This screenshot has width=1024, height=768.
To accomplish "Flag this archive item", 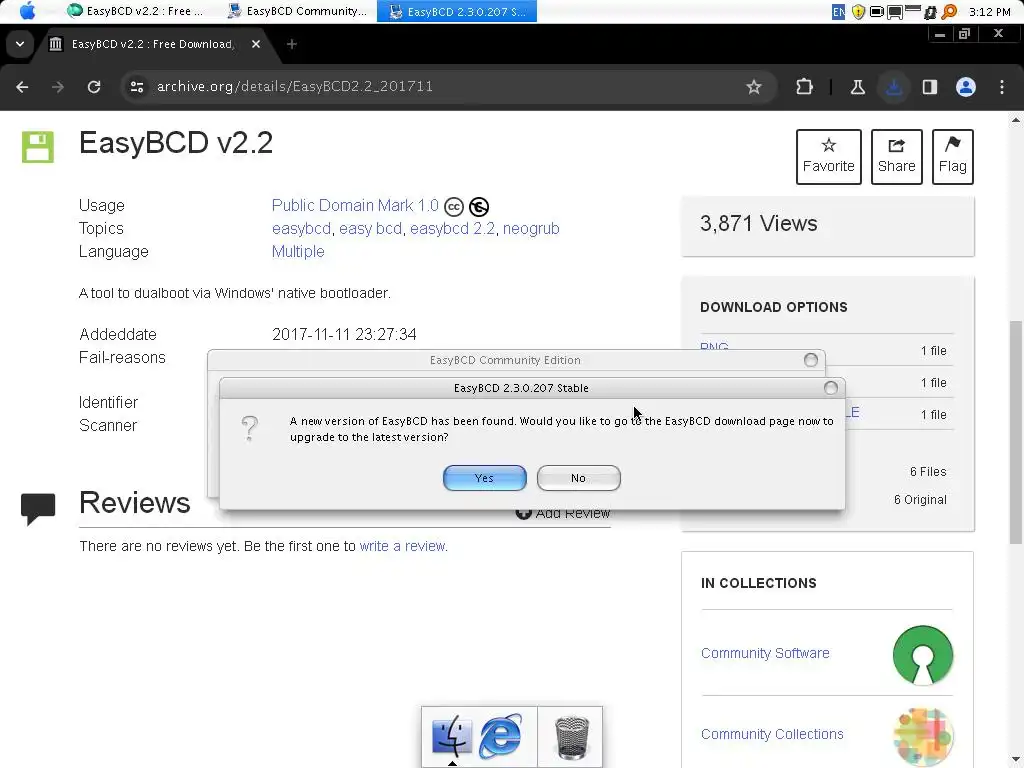I will (x=953, y=157).
